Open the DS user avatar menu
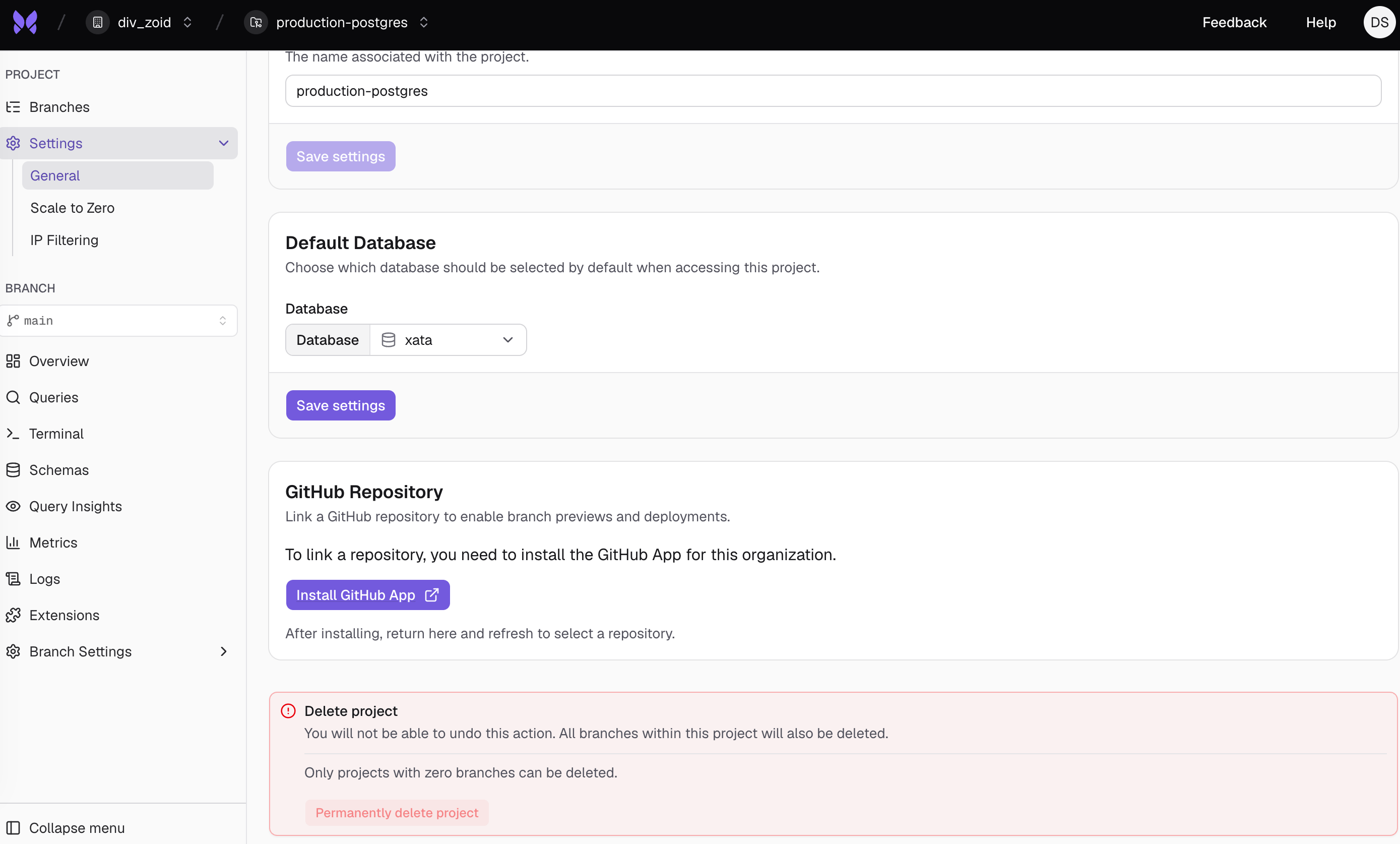The image size is (1400, 844). (x=1379, y=22)
